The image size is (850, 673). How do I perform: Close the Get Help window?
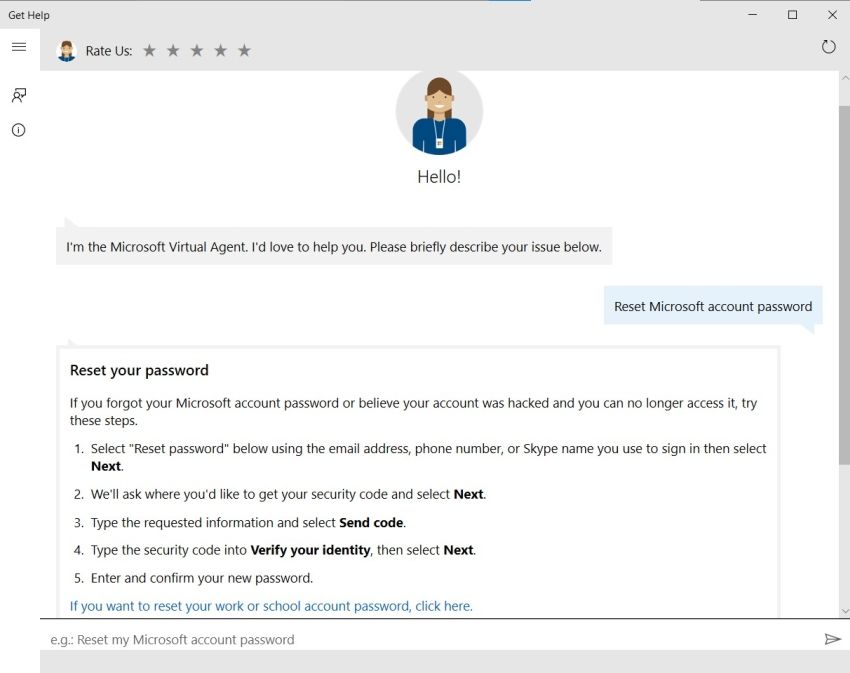tap(833, 15)
